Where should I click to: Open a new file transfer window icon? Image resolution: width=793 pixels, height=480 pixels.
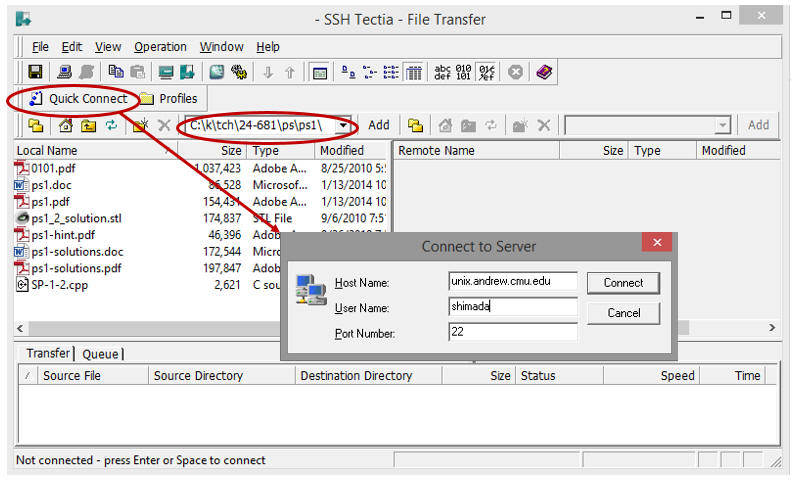[x=188, y=72]
